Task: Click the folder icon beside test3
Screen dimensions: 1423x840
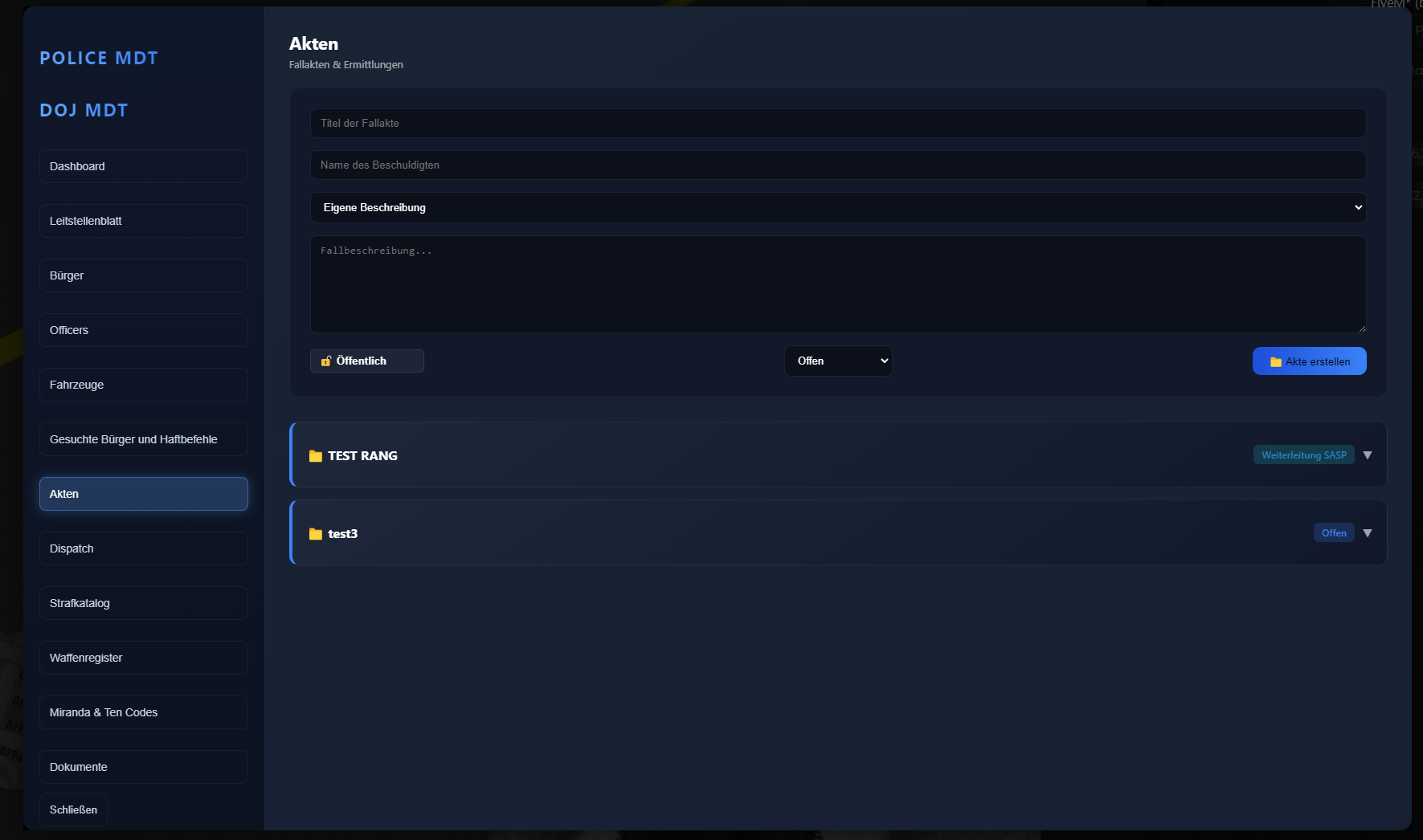Action: point(315,534)
